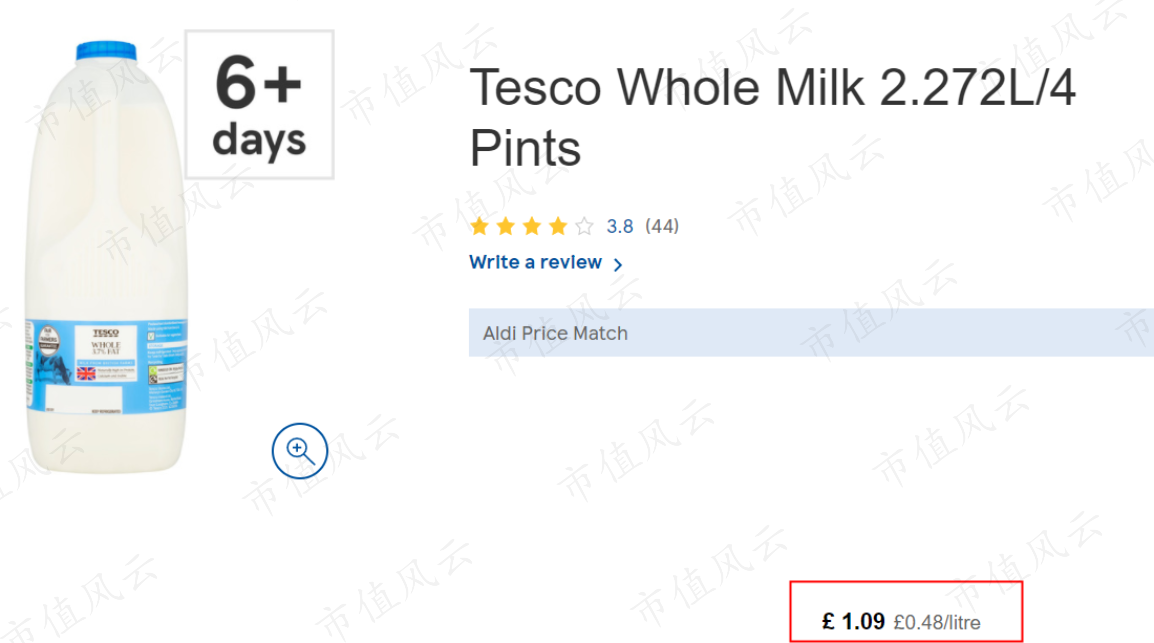
Task: Select the second gold rating star
Action: [506, 226]
